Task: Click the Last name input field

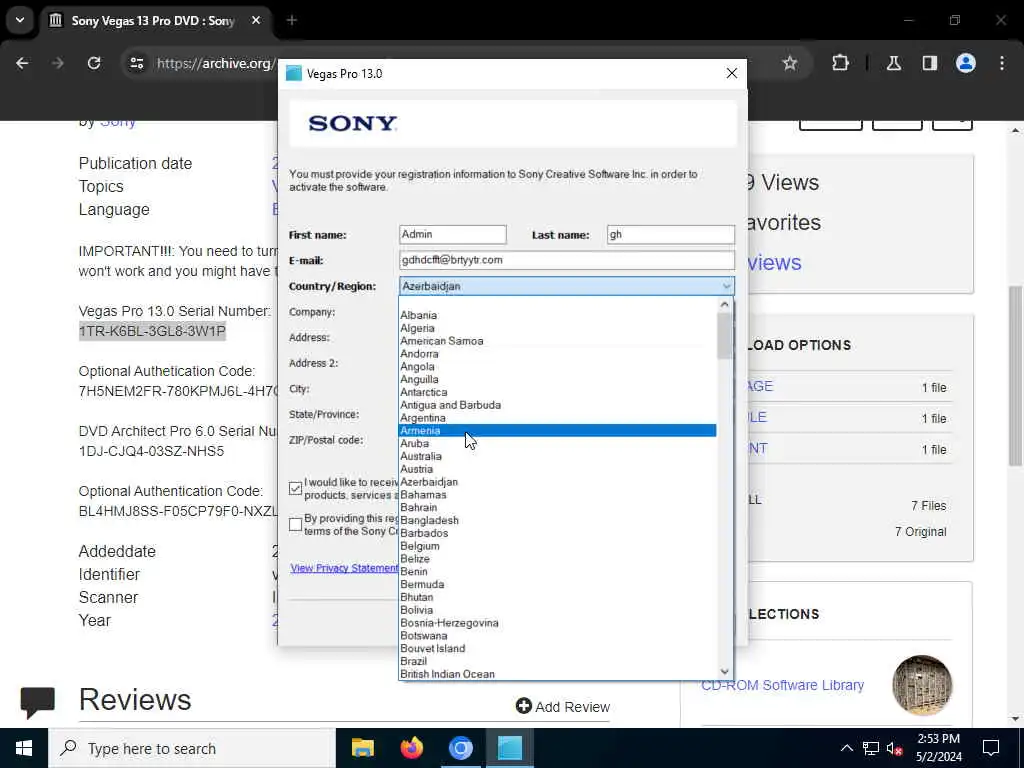Action: coord(670,234)
